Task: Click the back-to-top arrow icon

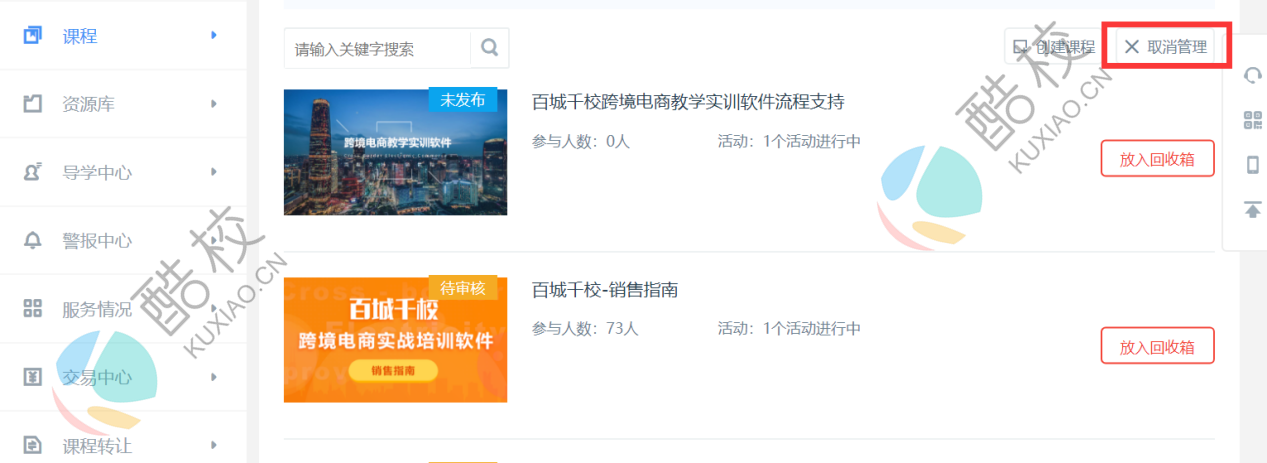Action: coord(1251,209)
